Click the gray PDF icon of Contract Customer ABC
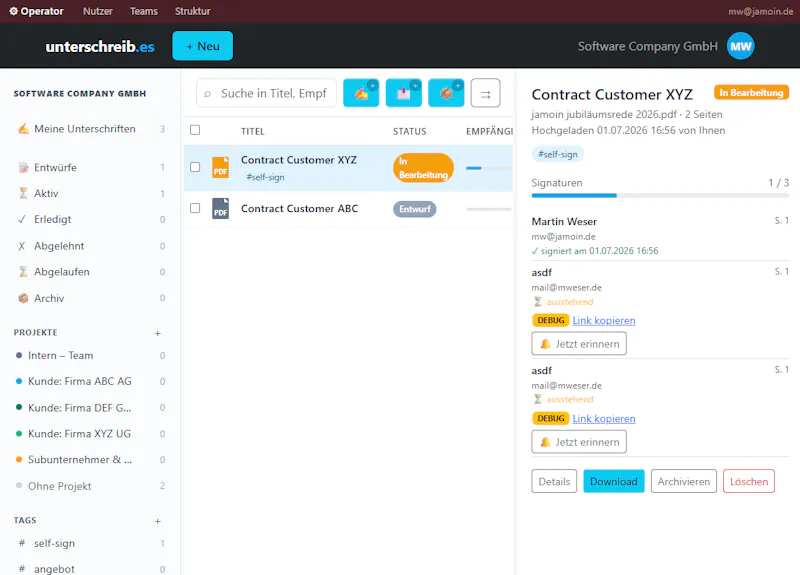The height and width of the screenshot is (575, 800). [x=220, y=209]
